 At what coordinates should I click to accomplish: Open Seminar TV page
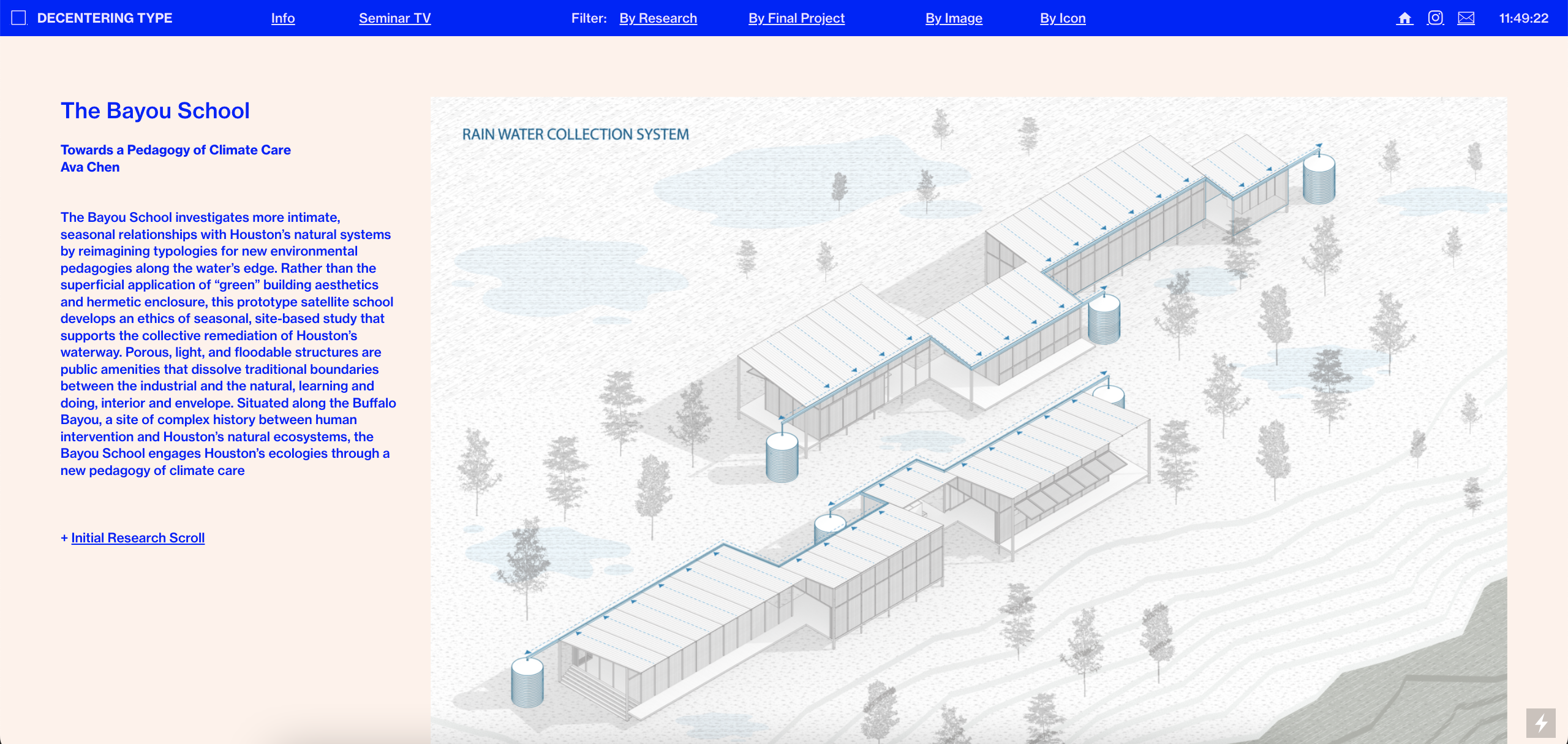pos(394,18)
